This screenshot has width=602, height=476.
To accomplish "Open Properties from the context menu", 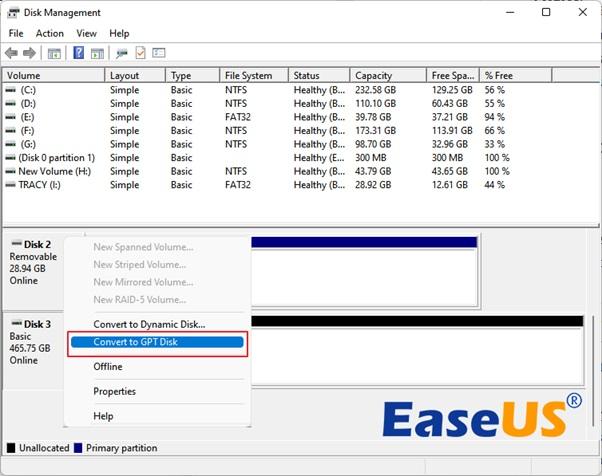I will point(114,391).
